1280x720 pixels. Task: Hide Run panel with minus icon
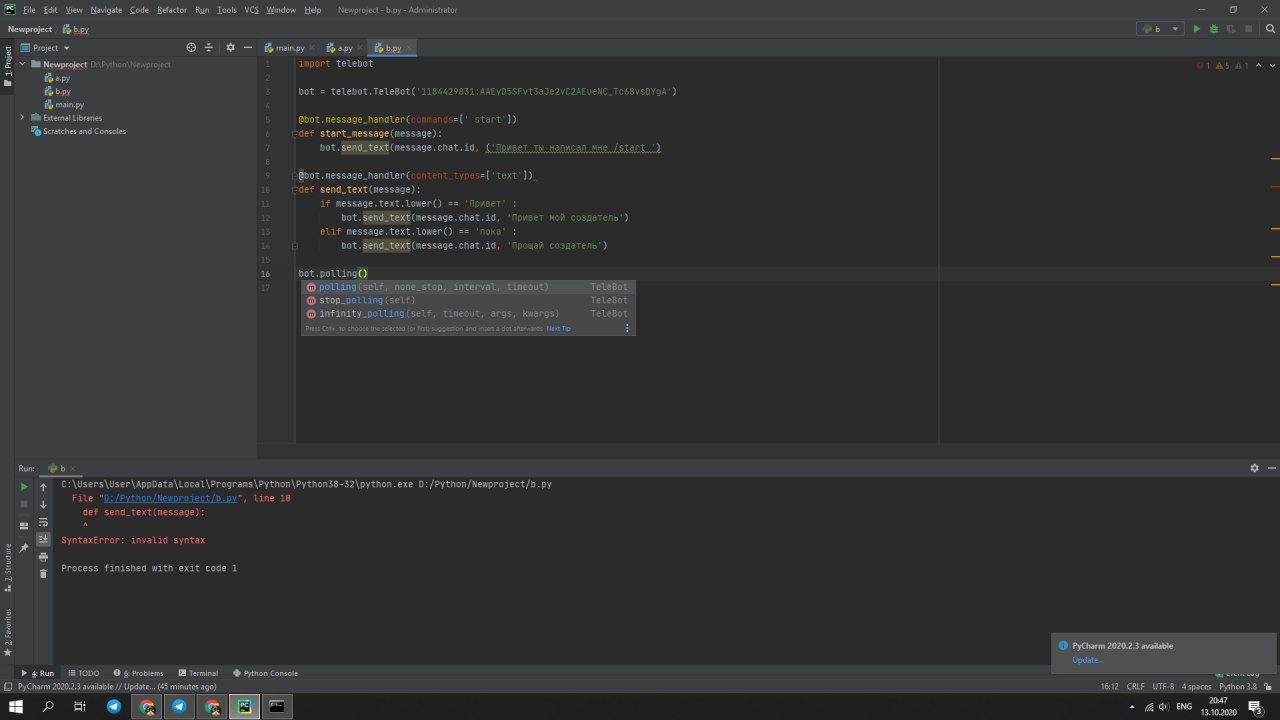(x=1271, y=468)
